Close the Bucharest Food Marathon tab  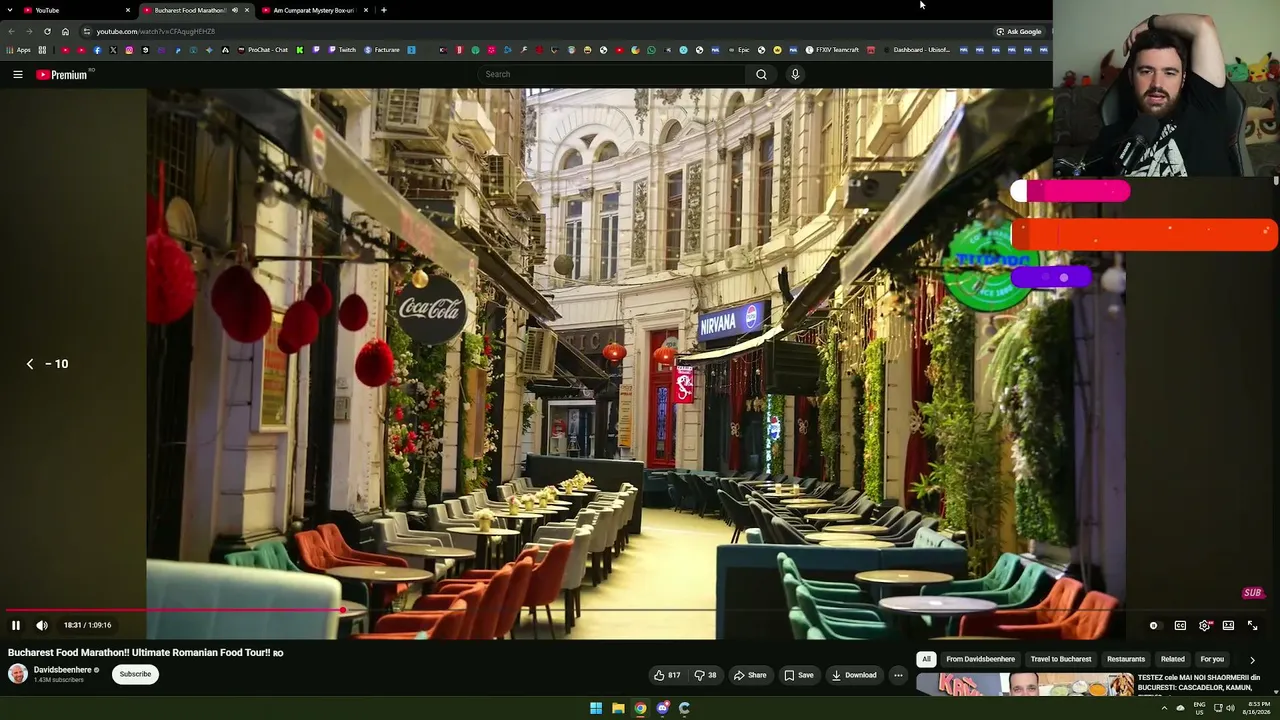247,10
